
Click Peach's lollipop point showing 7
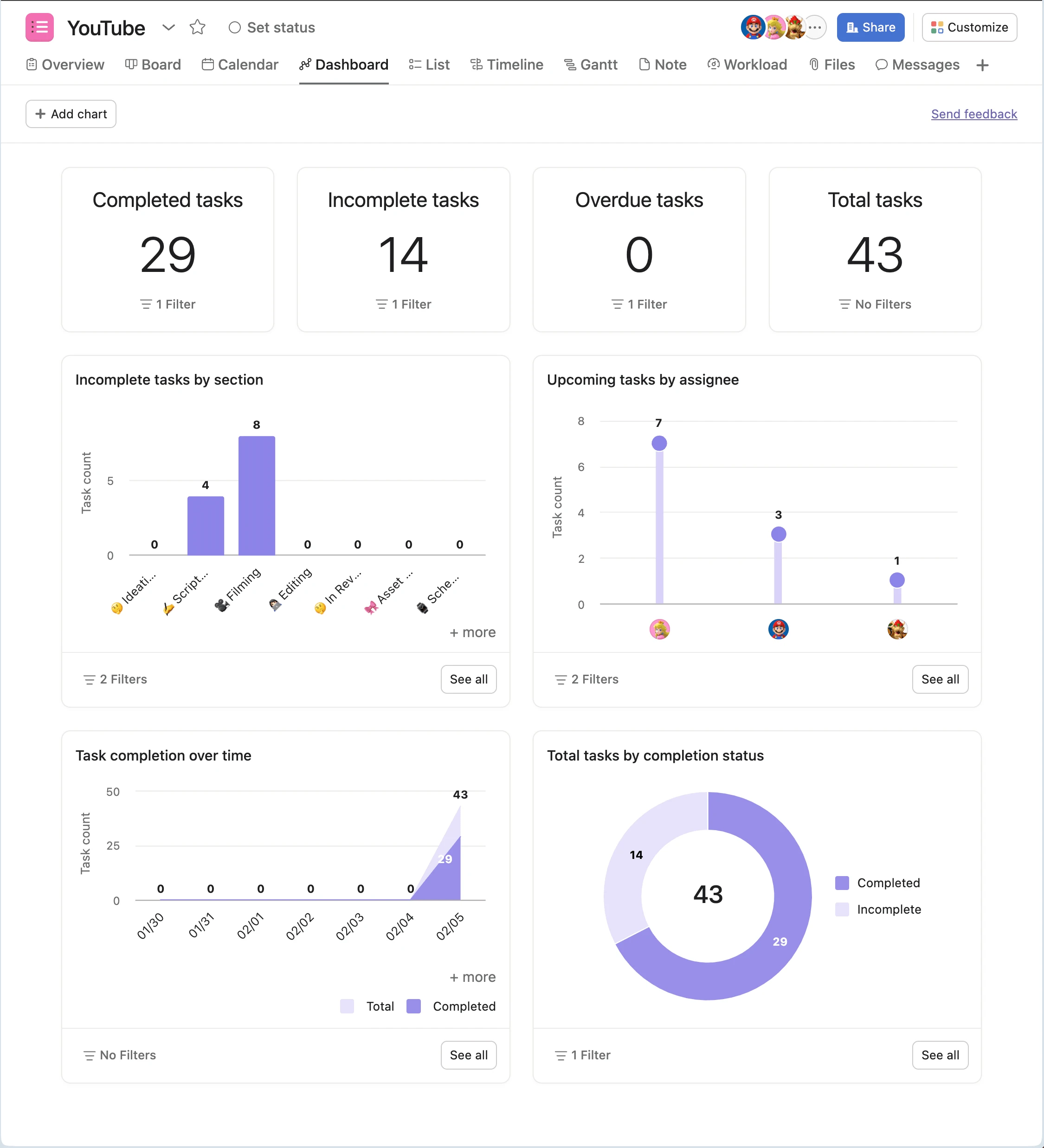click(x=659, y=443)
